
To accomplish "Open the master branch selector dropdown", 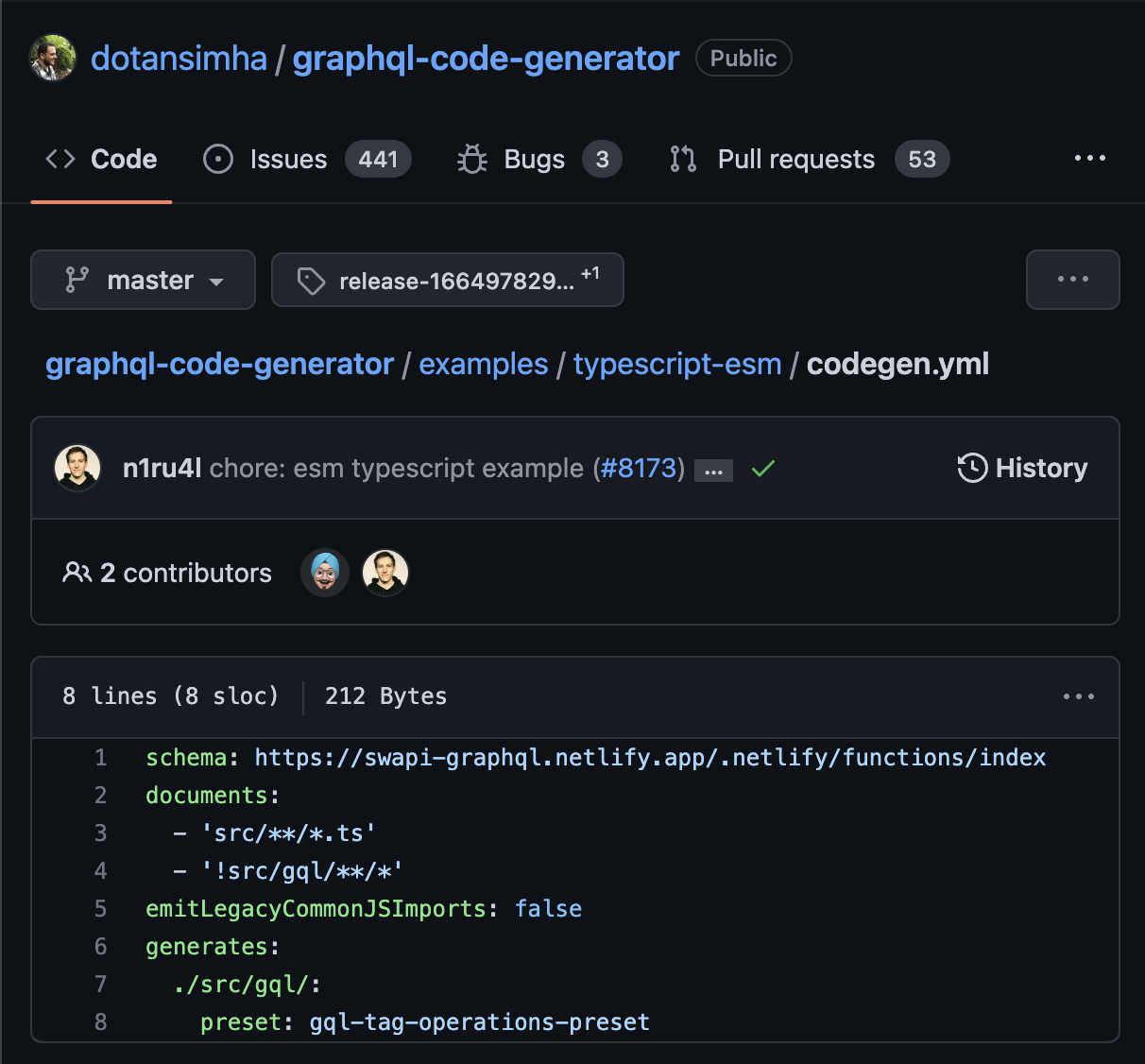I will tap(143, 280).
